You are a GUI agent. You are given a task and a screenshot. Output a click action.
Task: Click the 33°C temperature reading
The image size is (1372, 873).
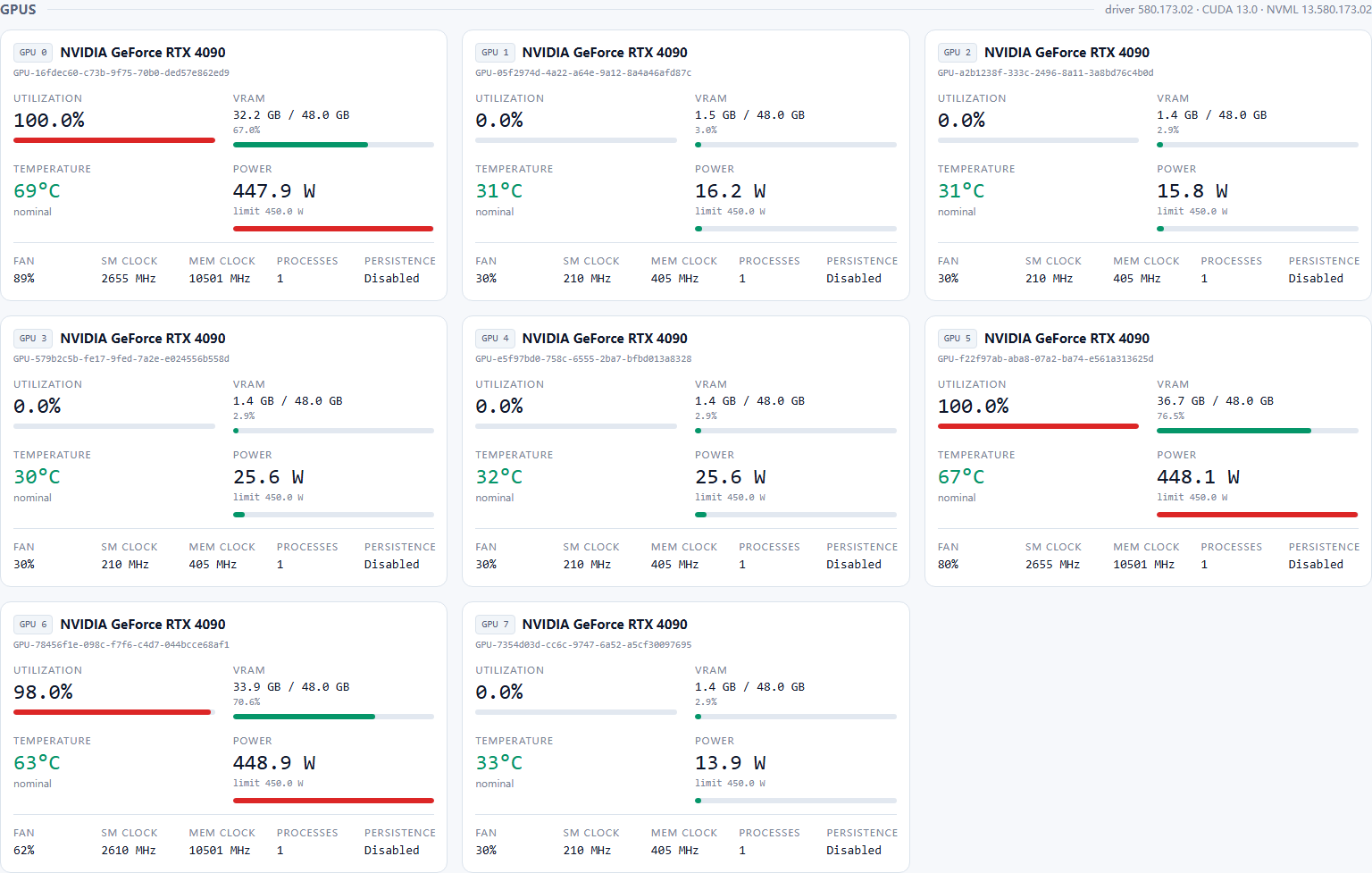click(499, 763)
